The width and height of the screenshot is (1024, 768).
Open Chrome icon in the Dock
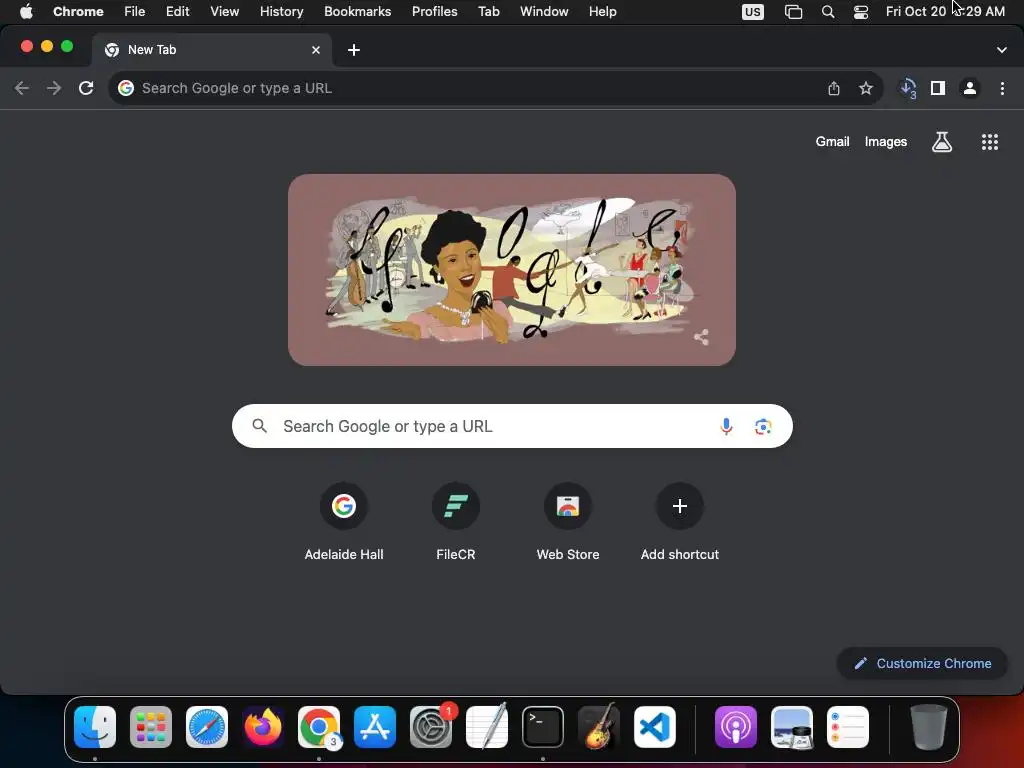[319, 727]
